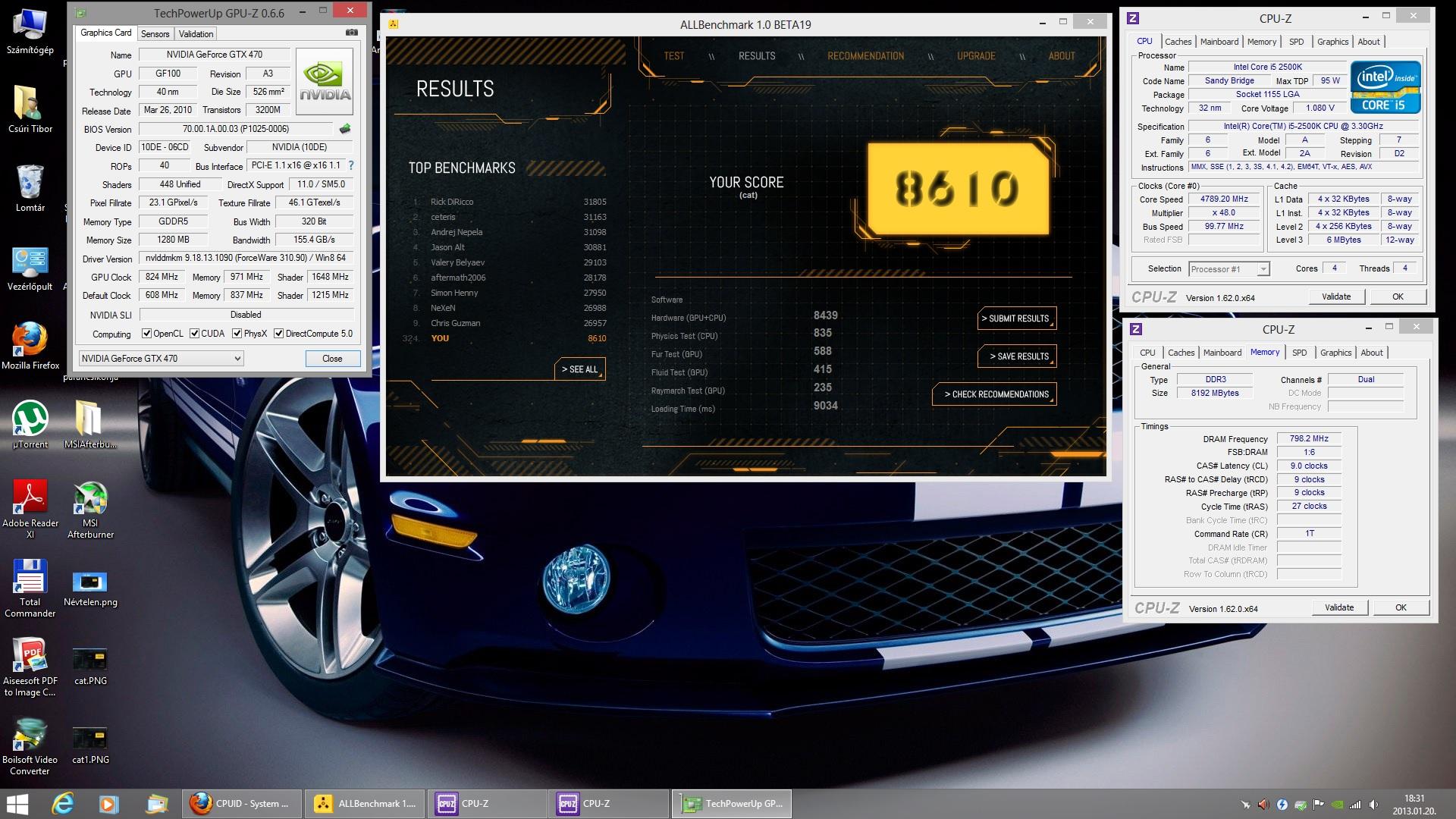Image resolution: width=1456 pixels, height=819 pixels.
Task: Open the SPD tab in bottom CPU-Z
Action: pos(1299,353)
